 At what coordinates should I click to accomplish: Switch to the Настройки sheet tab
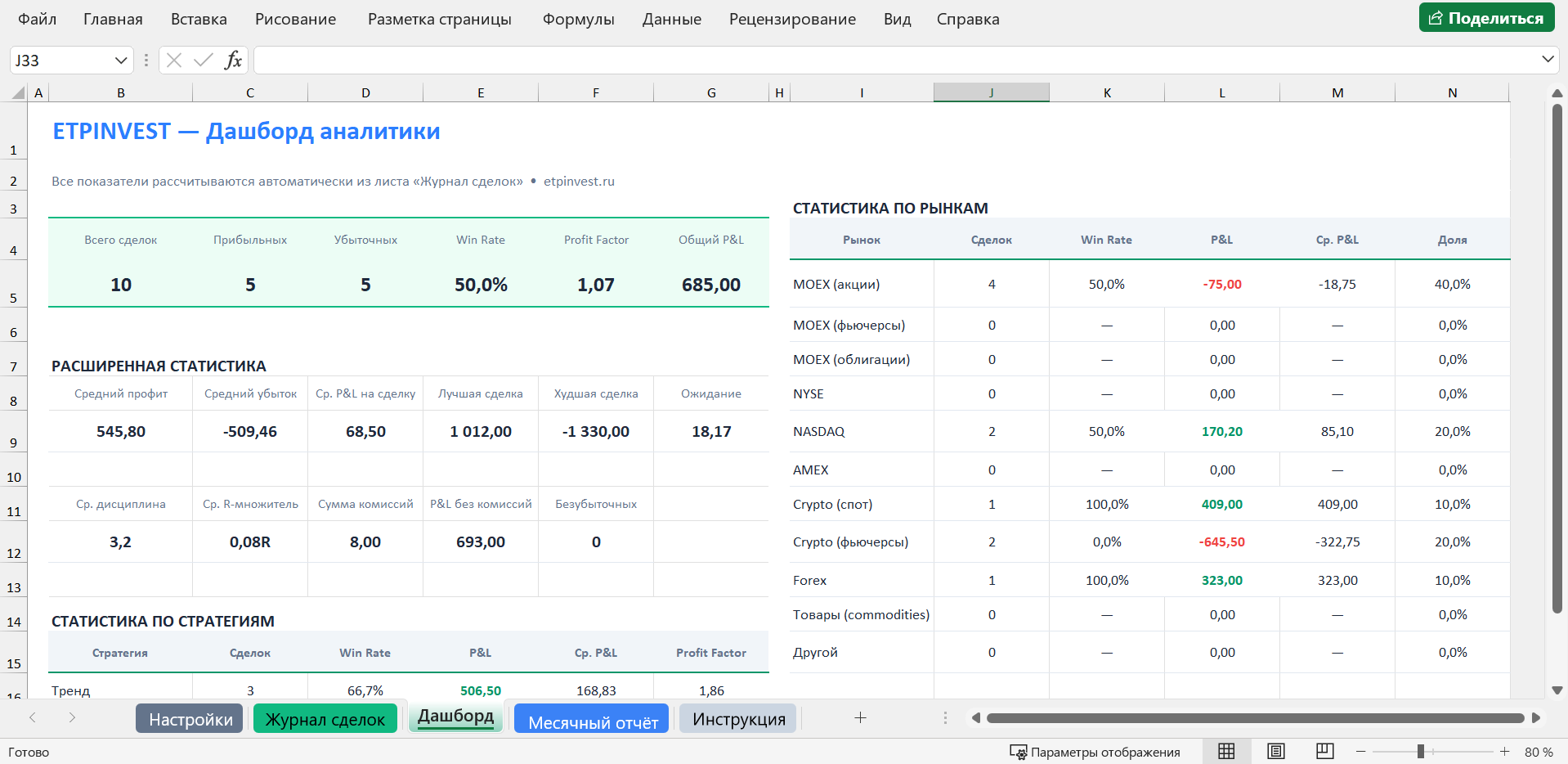pos(190,719)
